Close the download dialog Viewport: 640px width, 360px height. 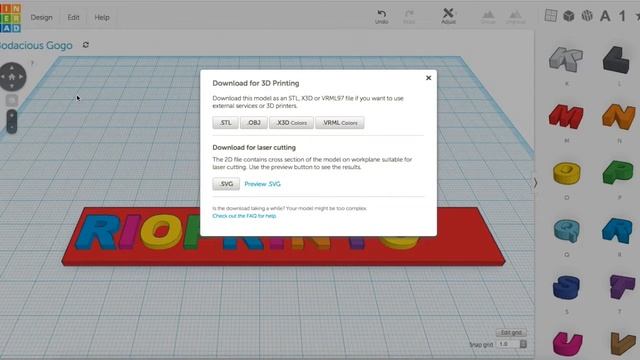click(429, 78)
